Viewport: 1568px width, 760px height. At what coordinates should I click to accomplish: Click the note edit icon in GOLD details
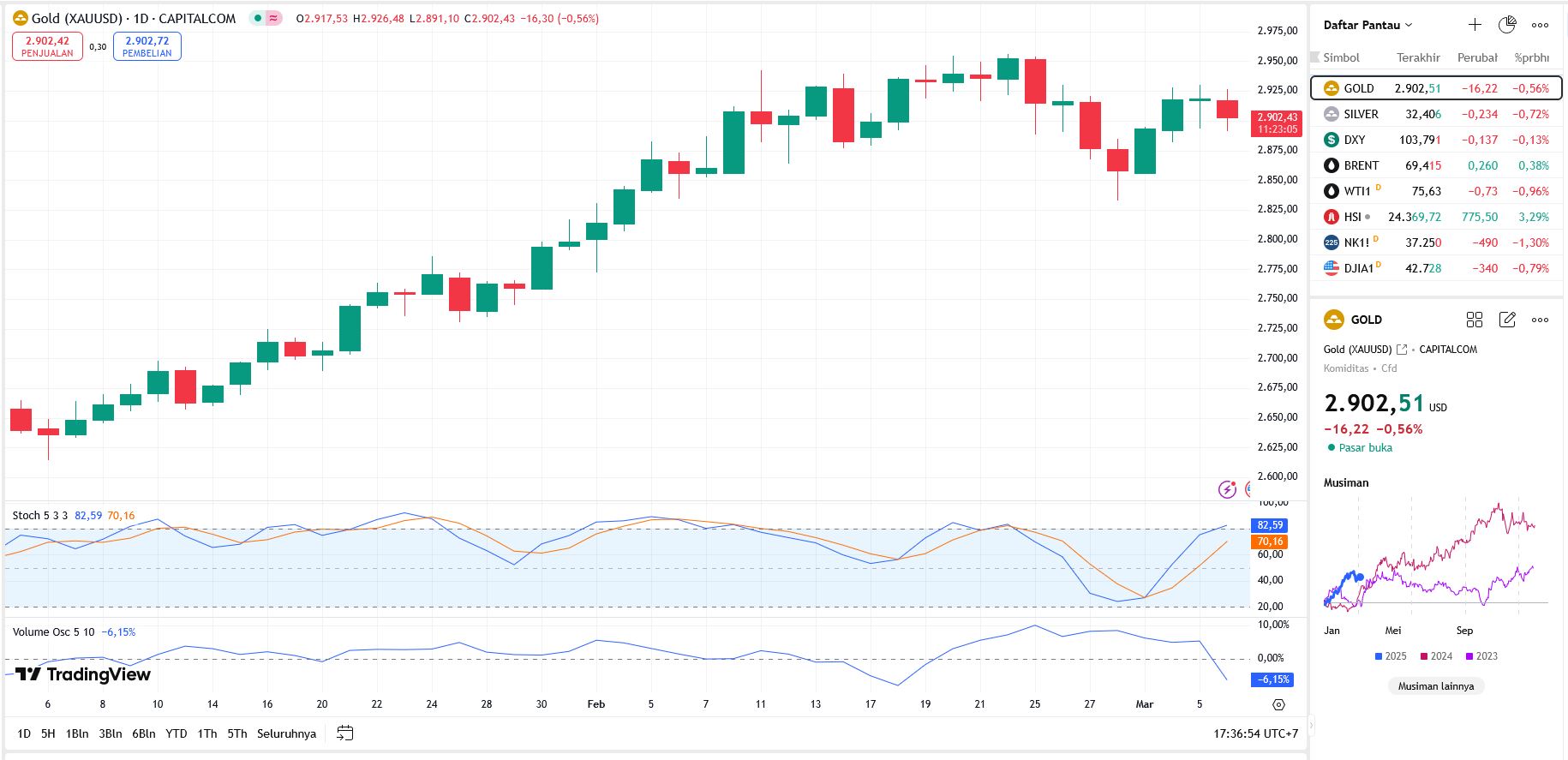click(x=1507, y=320)
